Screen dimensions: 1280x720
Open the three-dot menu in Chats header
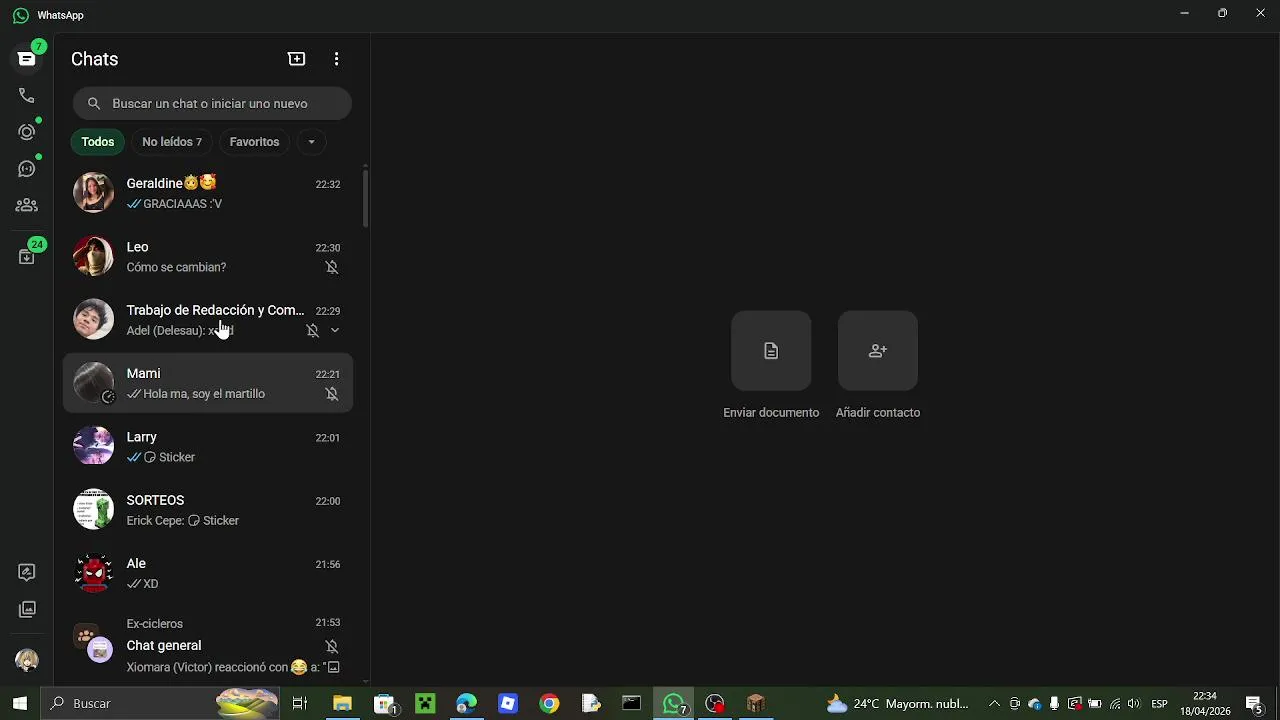pos(336,59)
